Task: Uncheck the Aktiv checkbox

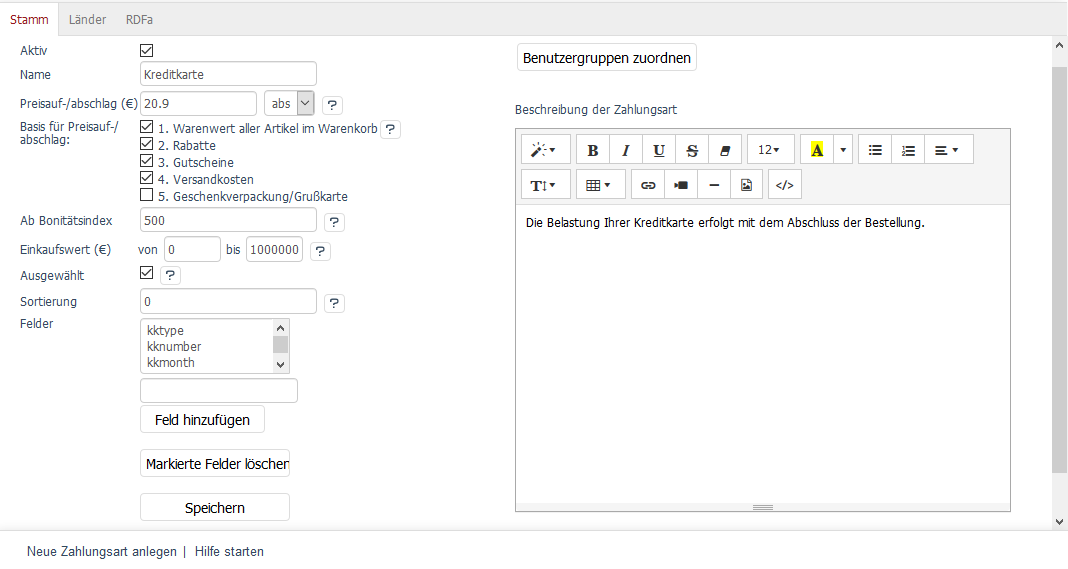Action: click(x=147, y=50)
